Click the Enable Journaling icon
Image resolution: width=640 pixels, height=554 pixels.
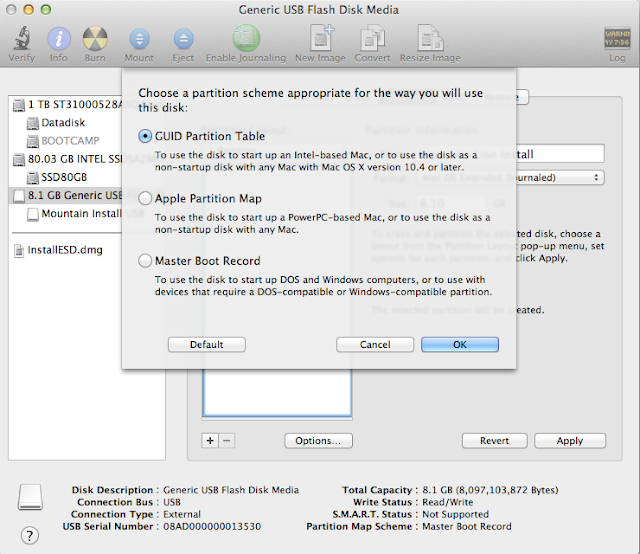pos(246,38)
